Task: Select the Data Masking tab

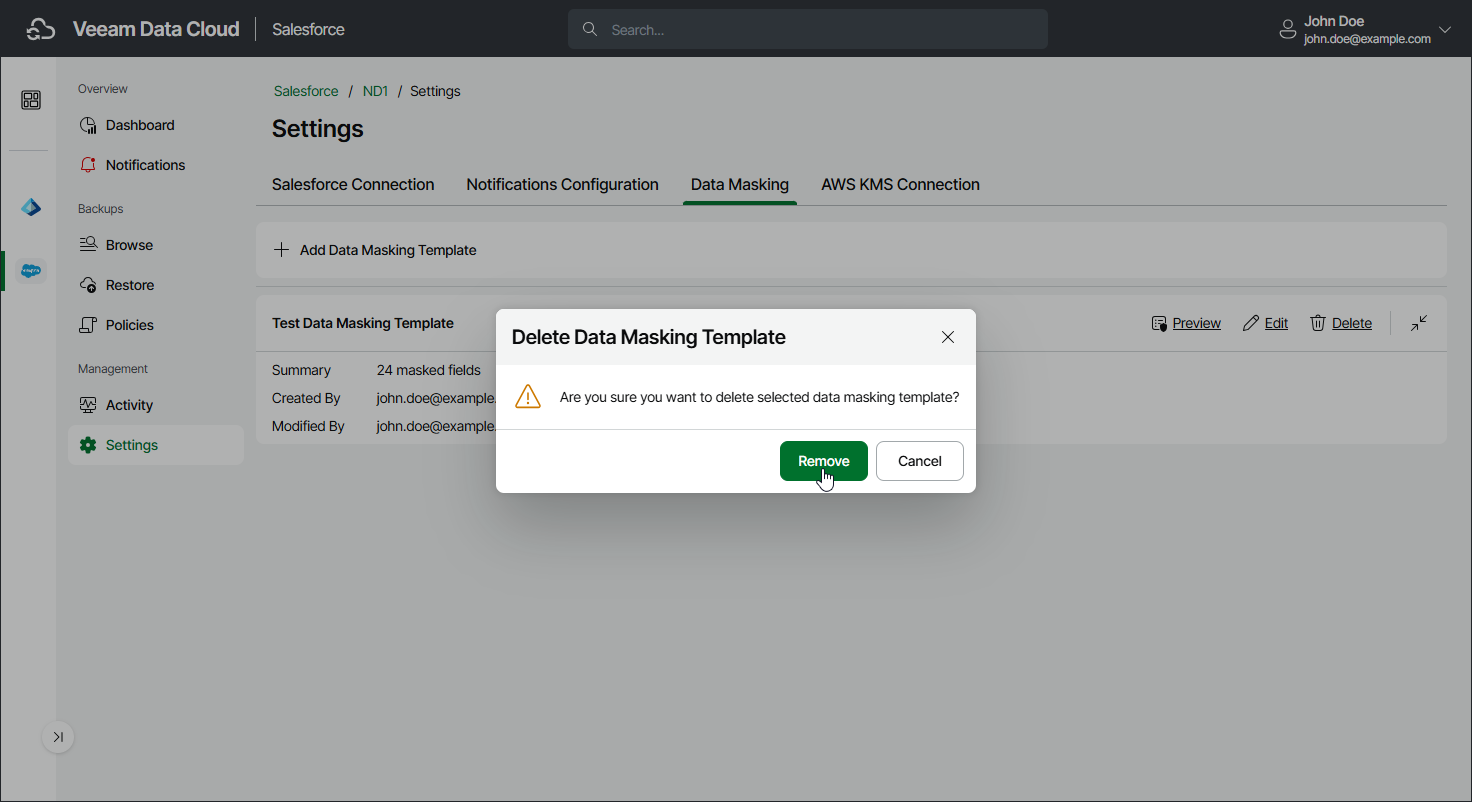Action: coord(740,185)
